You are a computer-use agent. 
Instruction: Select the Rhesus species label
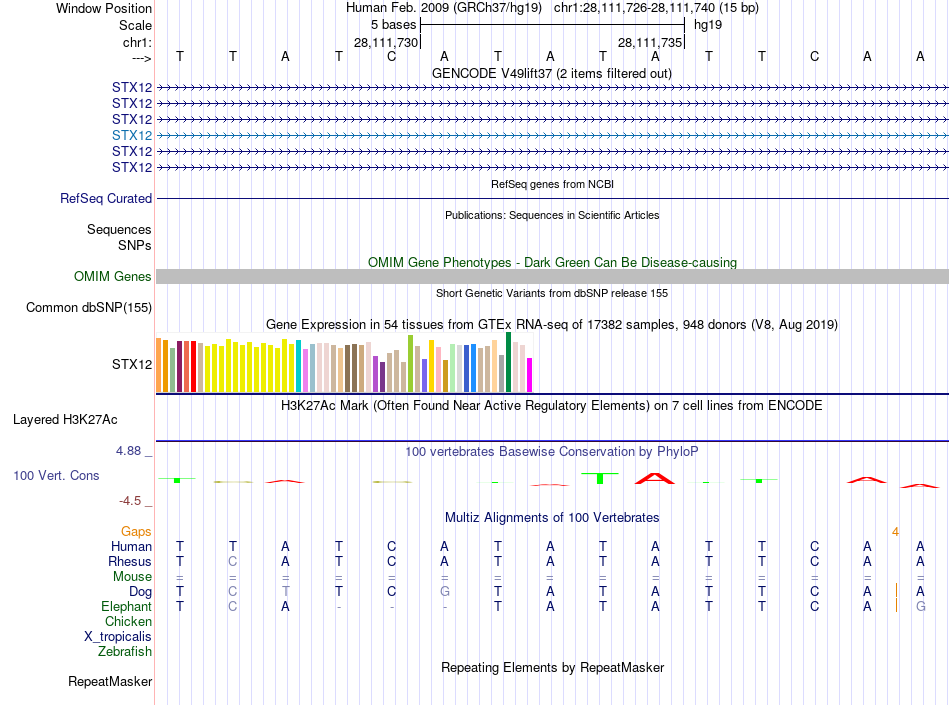(130, 561)
